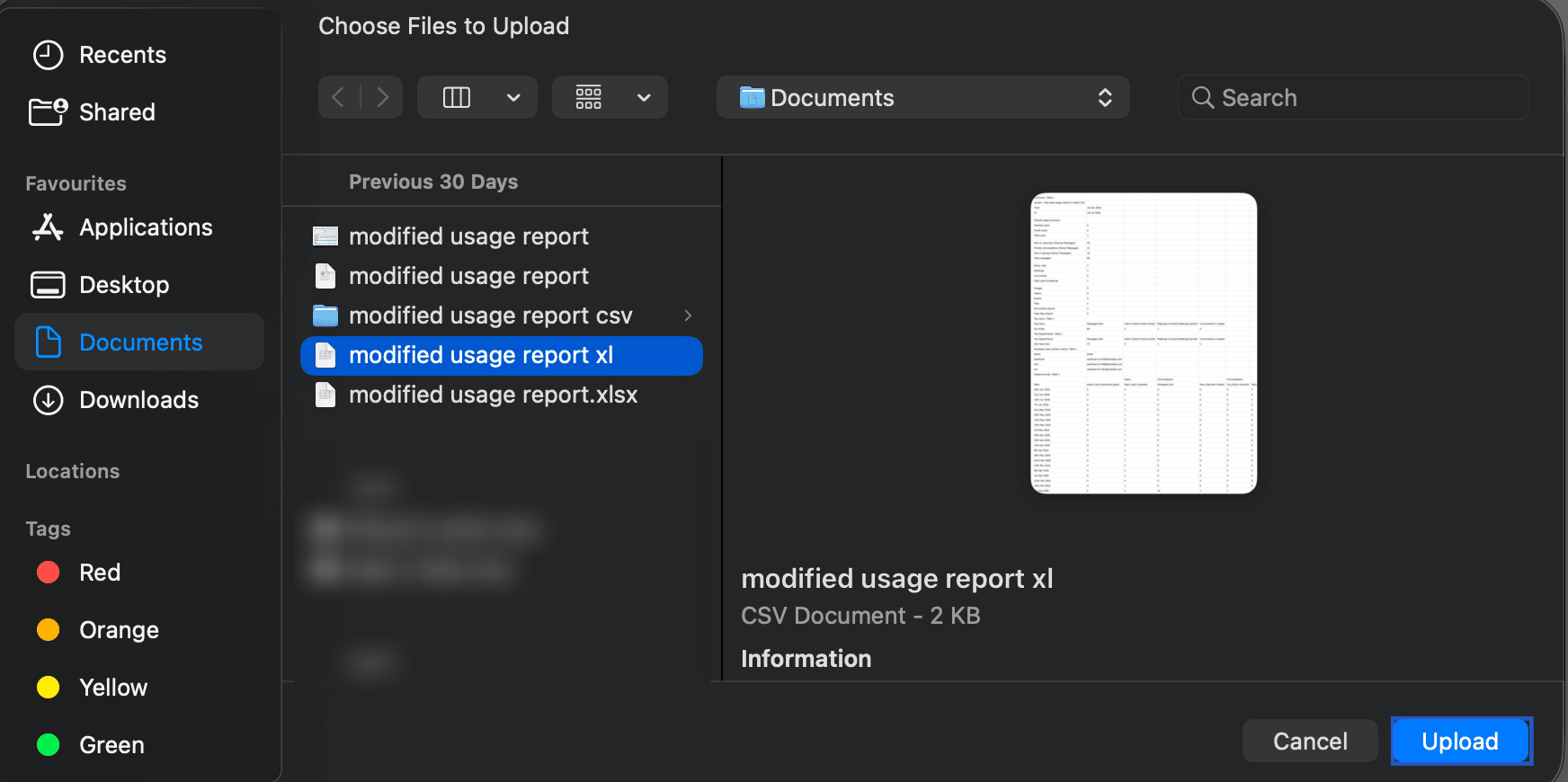The height and width of the screenshot is (782, 1568).
Task: Click the modified usage report xl file icon
Action: click(x=325, y=355)
